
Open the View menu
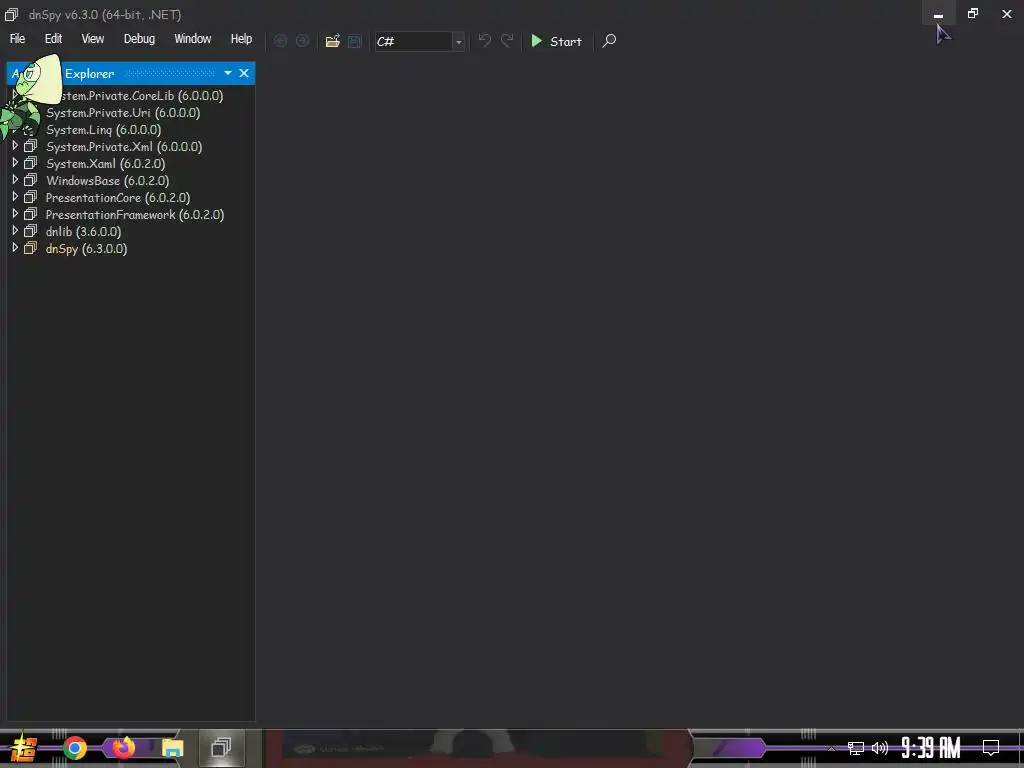click(x=93, y=39)
